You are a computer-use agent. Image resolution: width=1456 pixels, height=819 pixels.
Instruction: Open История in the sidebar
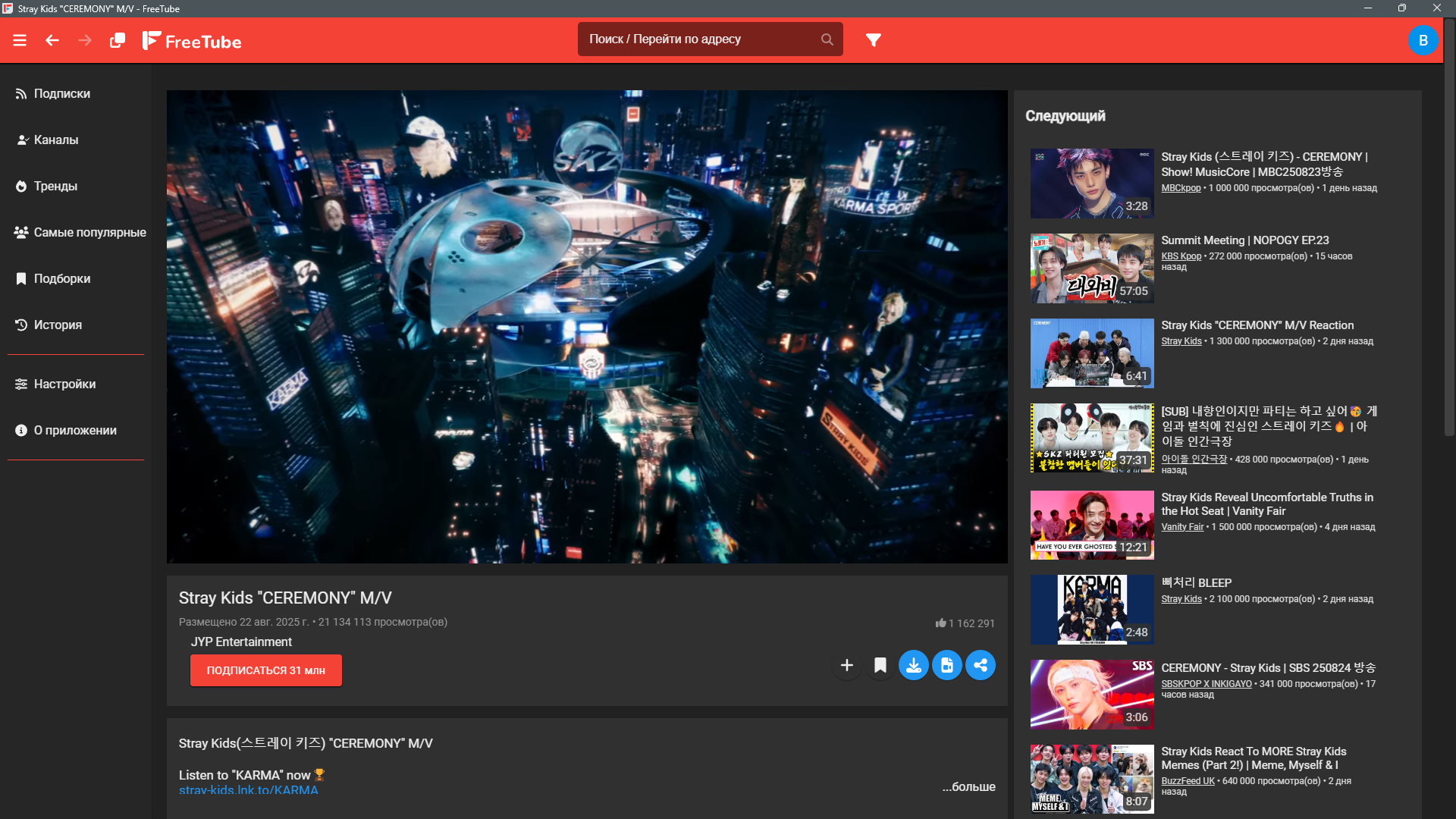(x=76, y=325)
